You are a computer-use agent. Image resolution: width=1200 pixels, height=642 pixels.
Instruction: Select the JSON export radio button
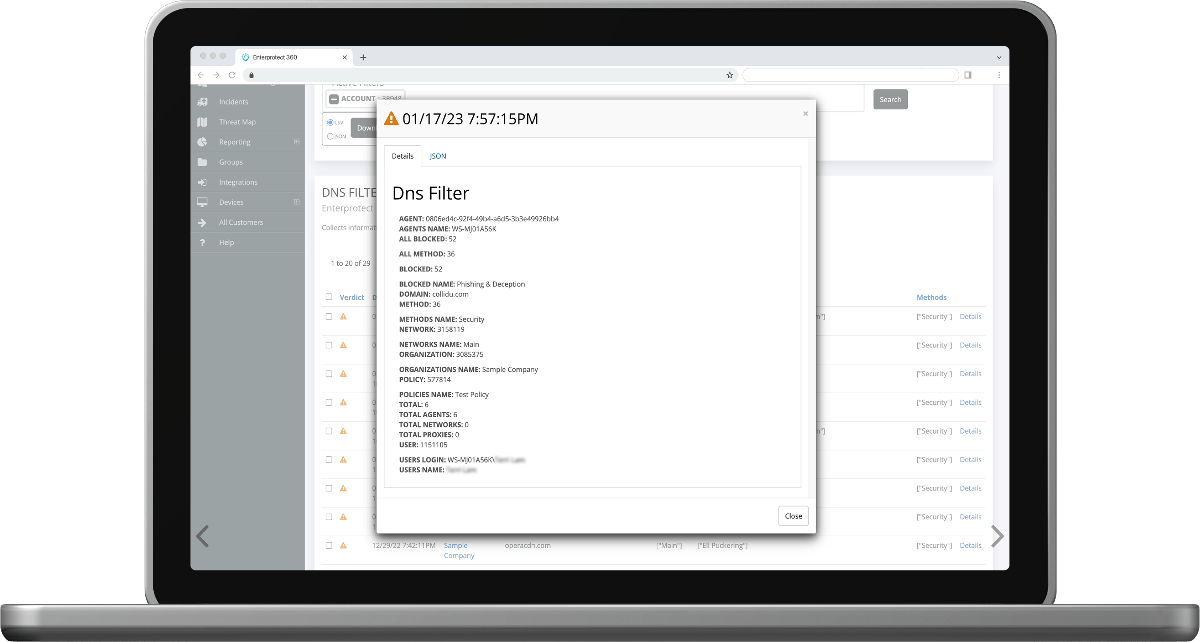(330, 135)
